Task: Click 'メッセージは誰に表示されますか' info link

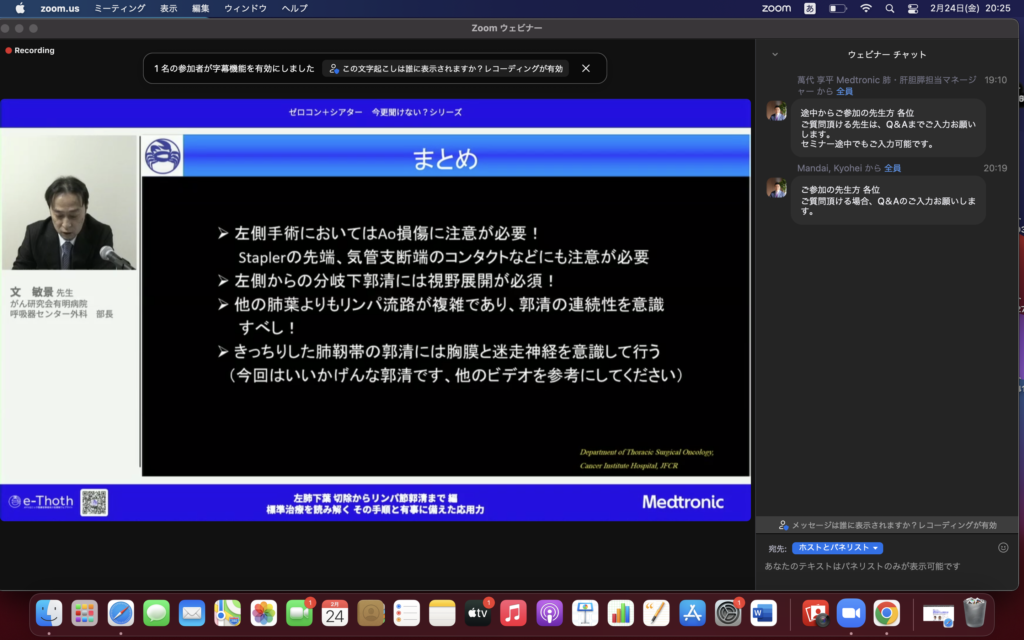Action: 888,525
